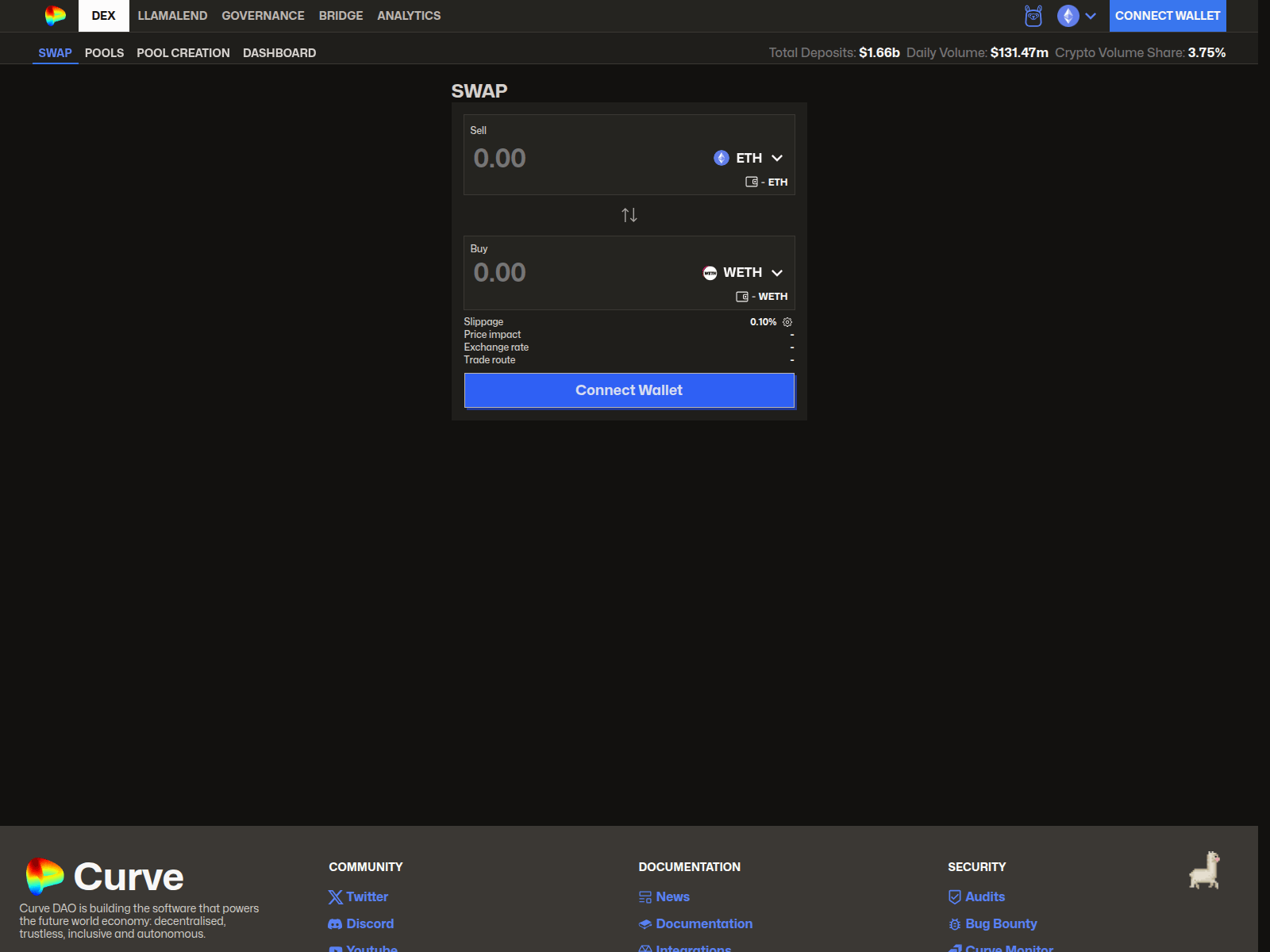Click the X Twitter icon in footer
The image size is (1270, 952).
click(336, 896)
